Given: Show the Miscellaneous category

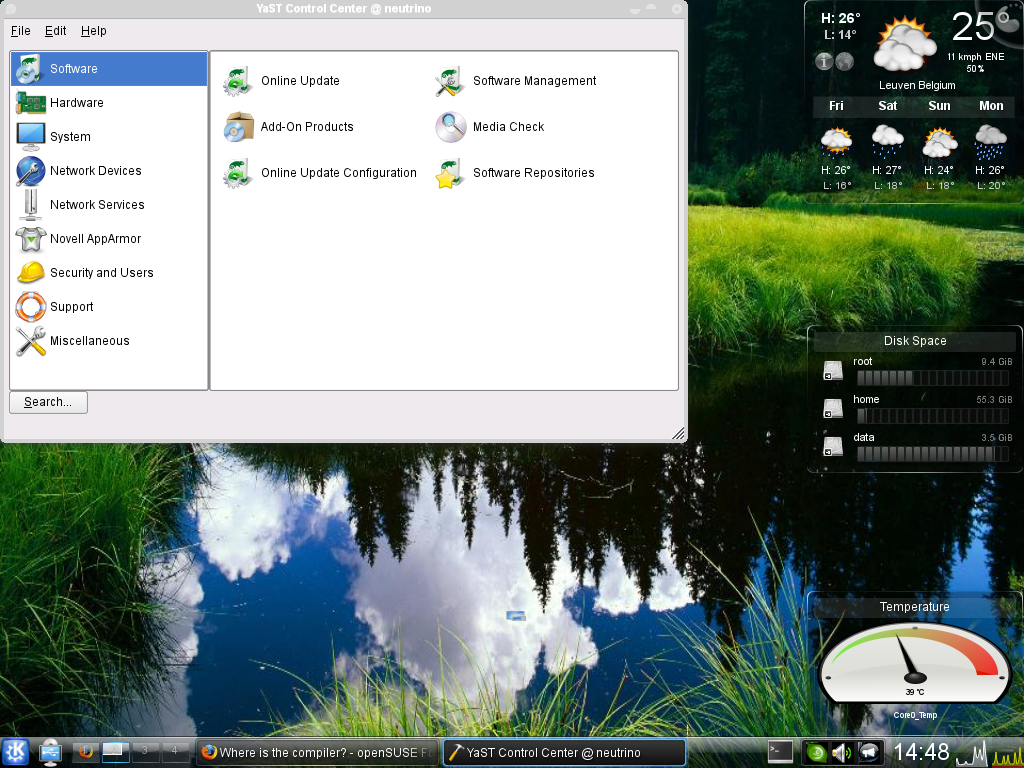Looking at the screenshot, I should (x=109, y=340).
